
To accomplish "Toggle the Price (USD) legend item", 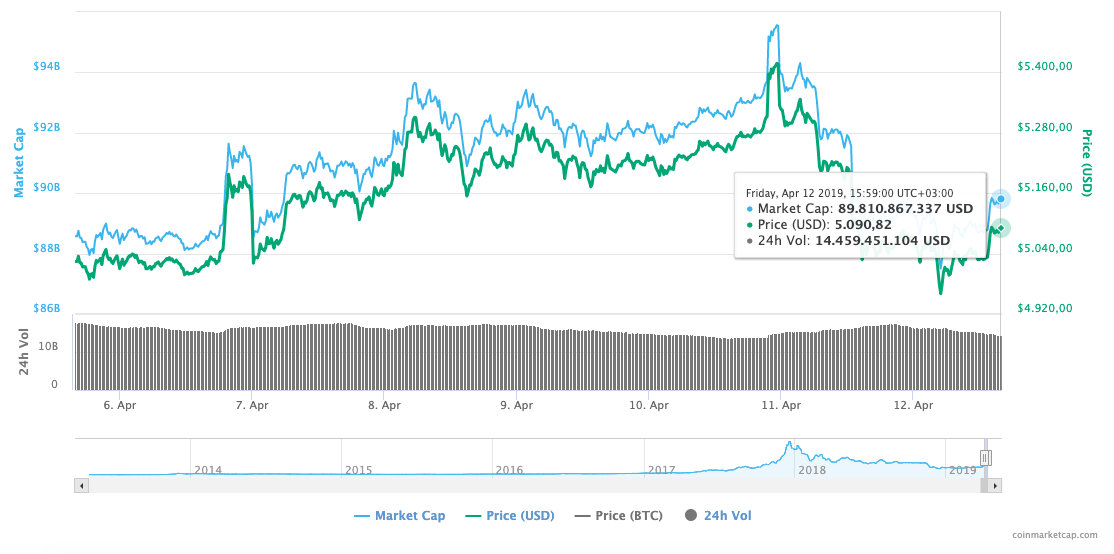I will point(509,516).
